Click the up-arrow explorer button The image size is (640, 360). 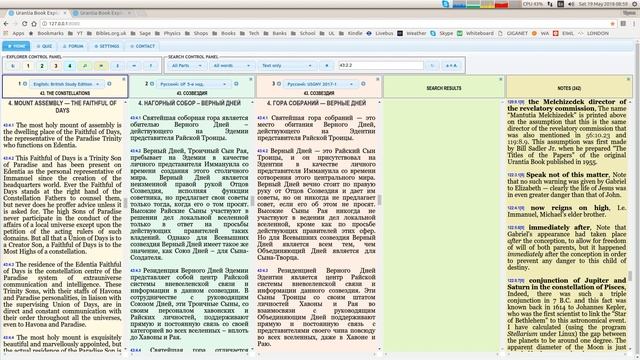(x=150, y=66)
